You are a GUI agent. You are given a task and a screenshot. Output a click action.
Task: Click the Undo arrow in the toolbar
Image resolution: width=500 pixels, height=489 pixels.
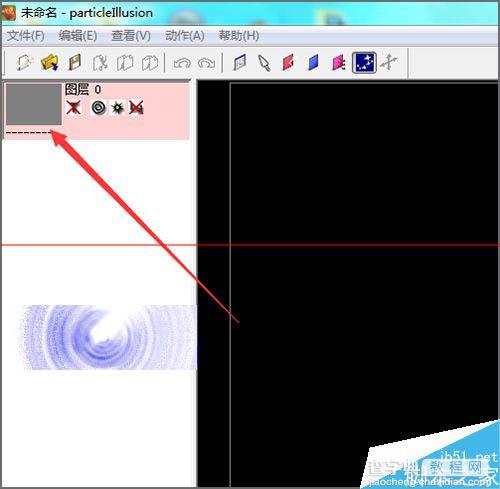[182, 63]
